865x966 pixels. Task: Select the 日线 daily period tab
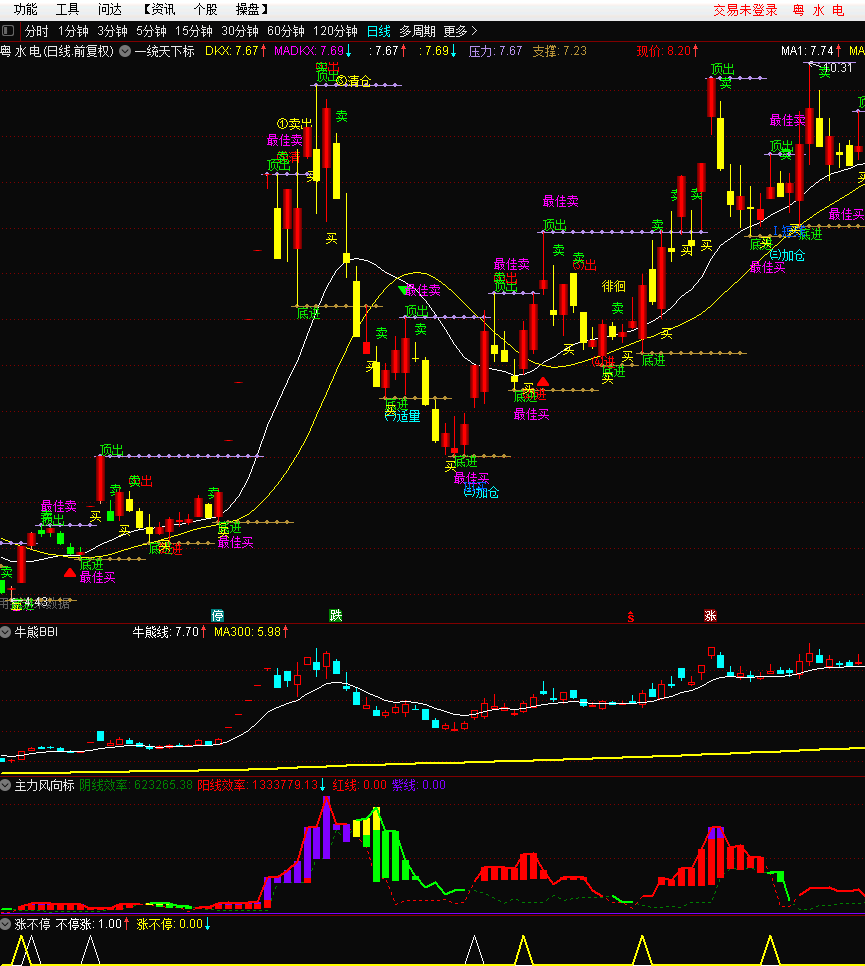[x=378, y=31]
